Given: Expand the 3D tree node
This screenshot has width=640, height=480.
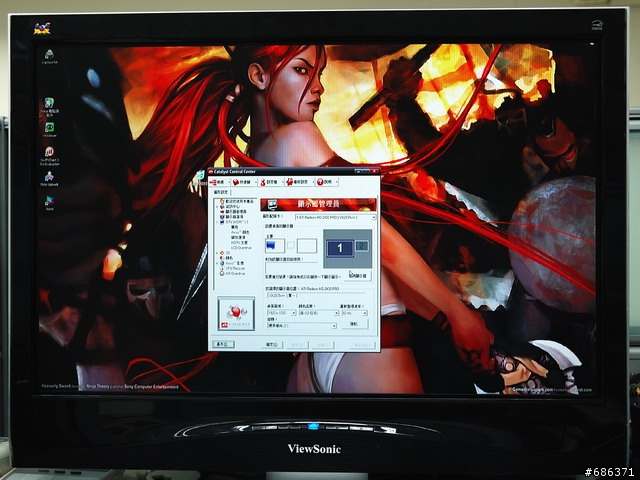Looking at the screenshot, I should pyautogui.click(x=217, y=253).
